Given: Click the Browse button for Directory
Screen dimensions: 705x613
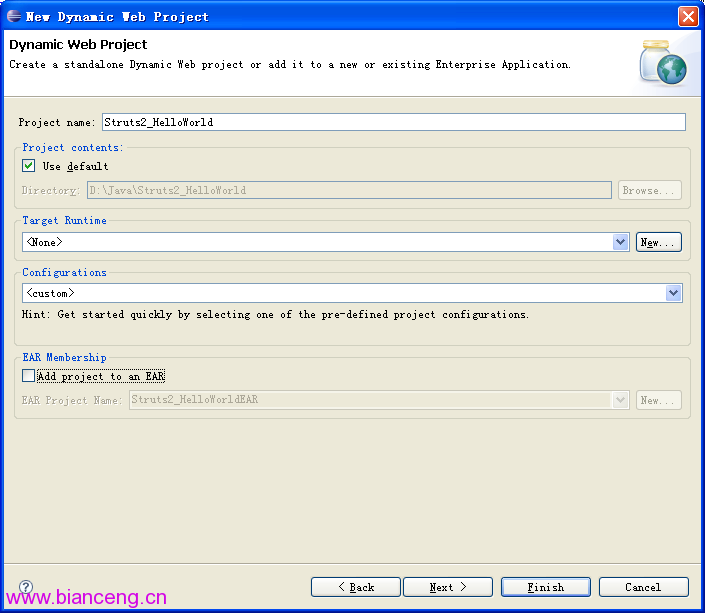Looking at the screenshot, I should tap(650, 190).
